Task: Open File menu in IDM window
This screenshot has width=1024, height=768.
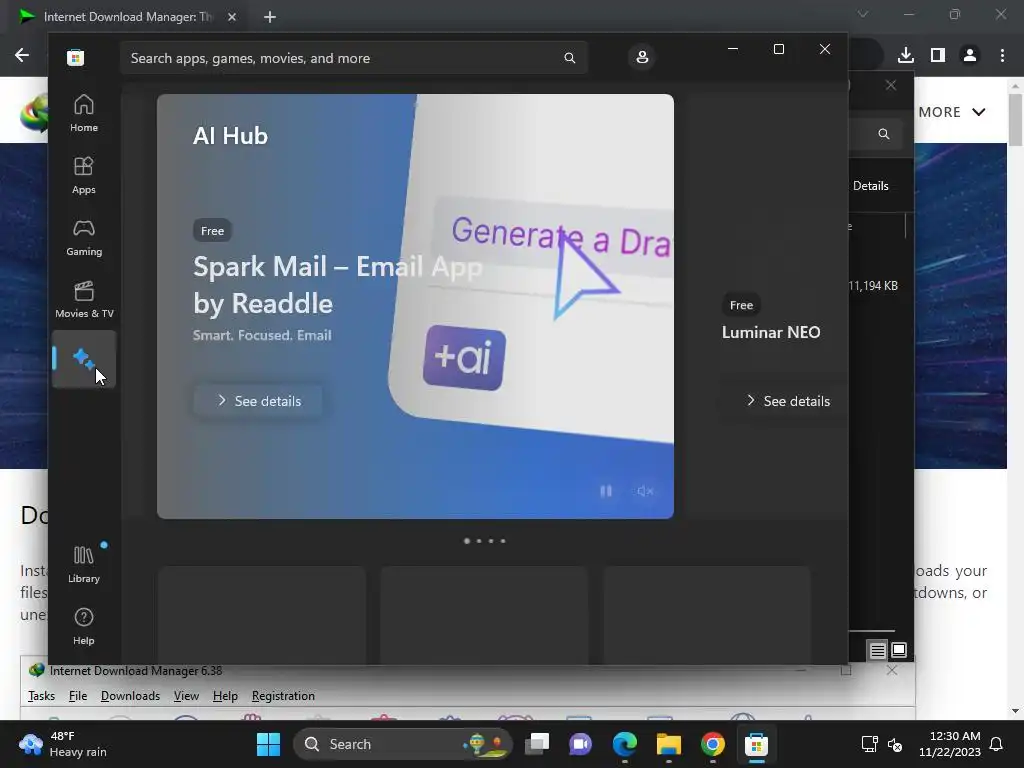Action: pos(78,696)
